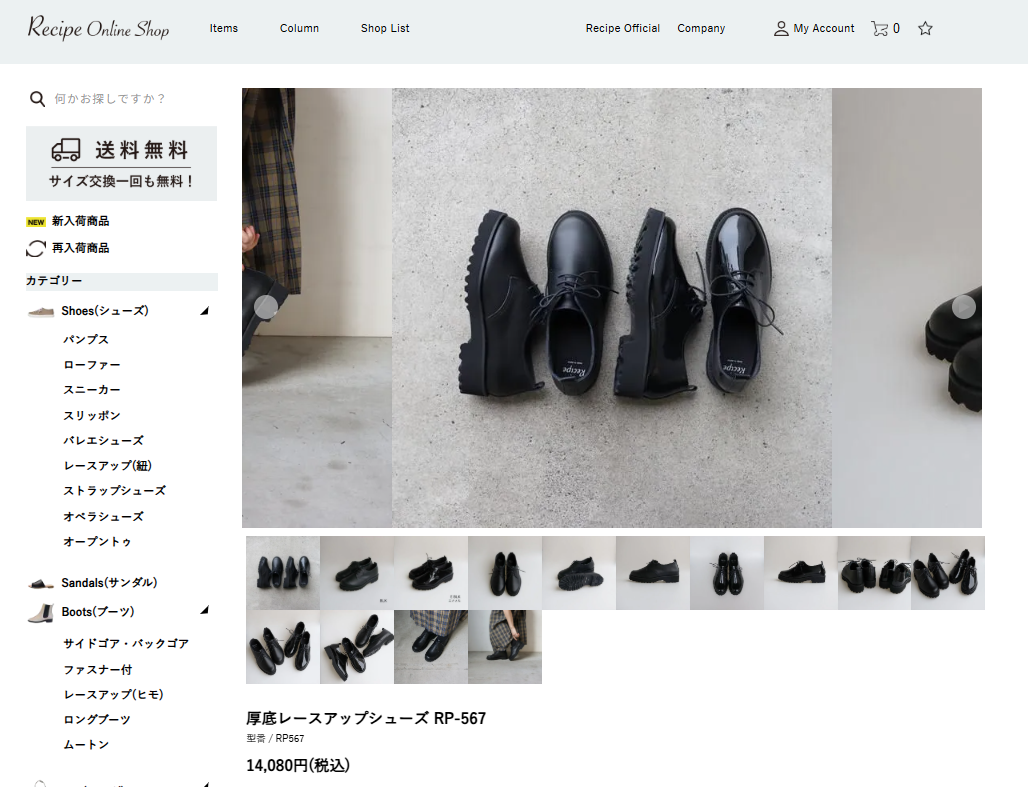Select バレエシューズ subcategory

[x=103, y=441]
